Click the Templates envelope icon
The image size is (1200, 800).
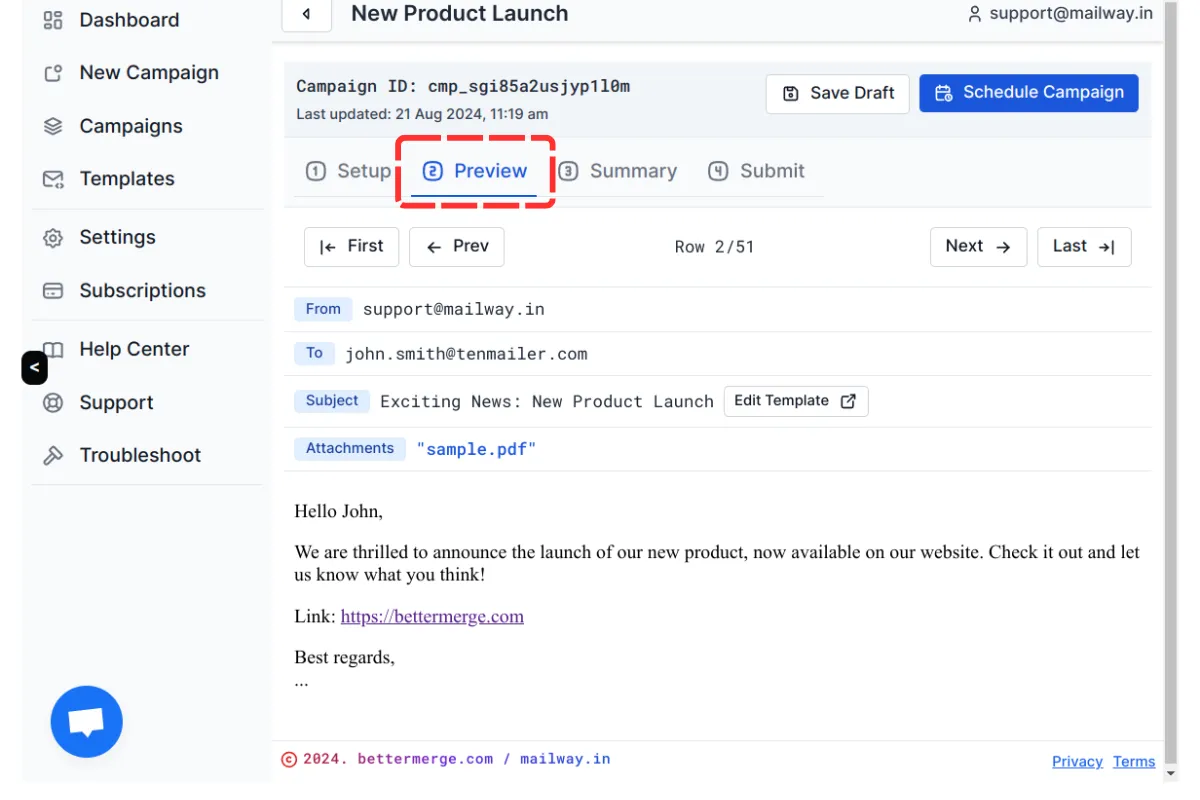pyautogui.click(x=53, y=179)
